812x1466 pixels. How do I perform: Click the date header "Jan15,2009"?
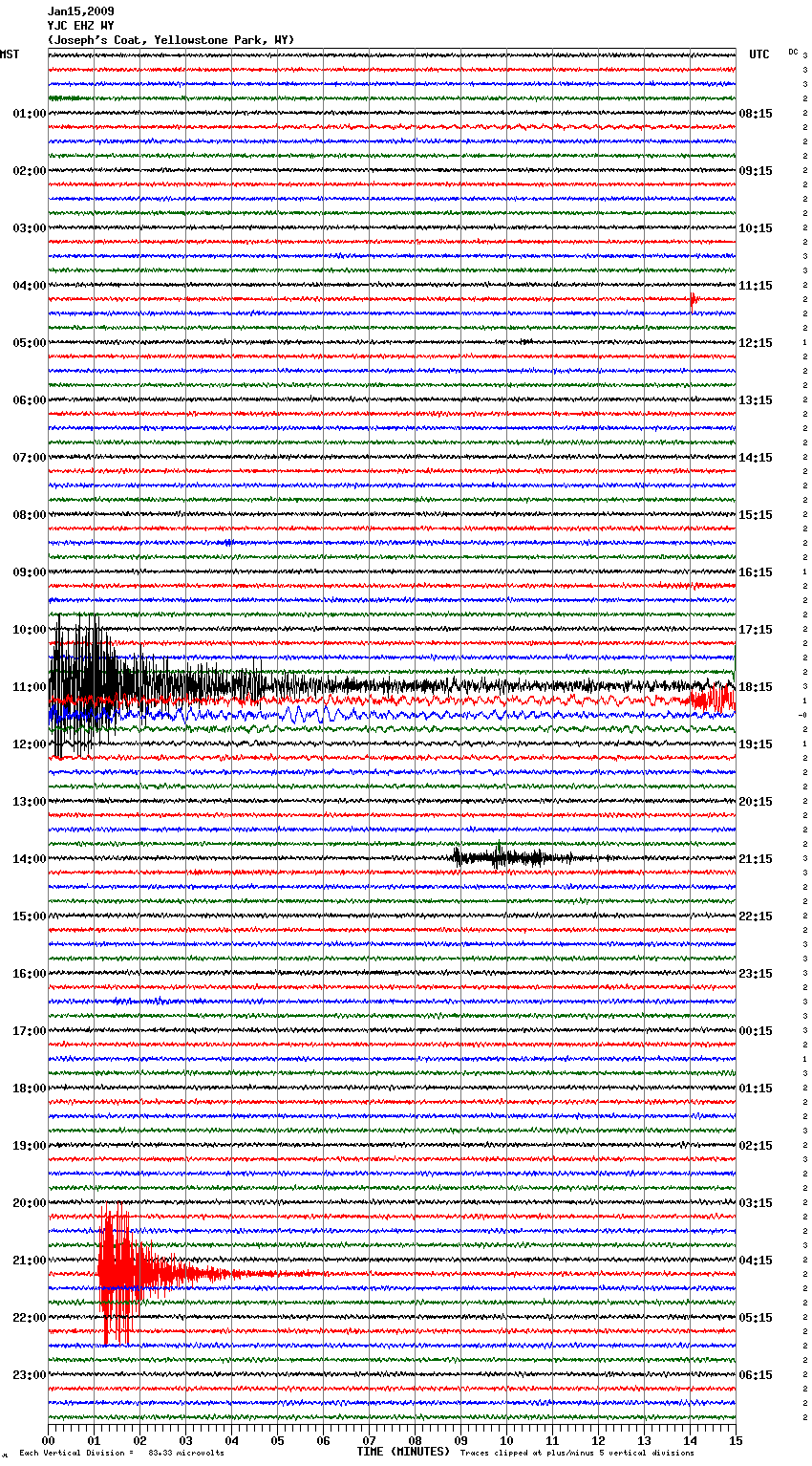80,11
